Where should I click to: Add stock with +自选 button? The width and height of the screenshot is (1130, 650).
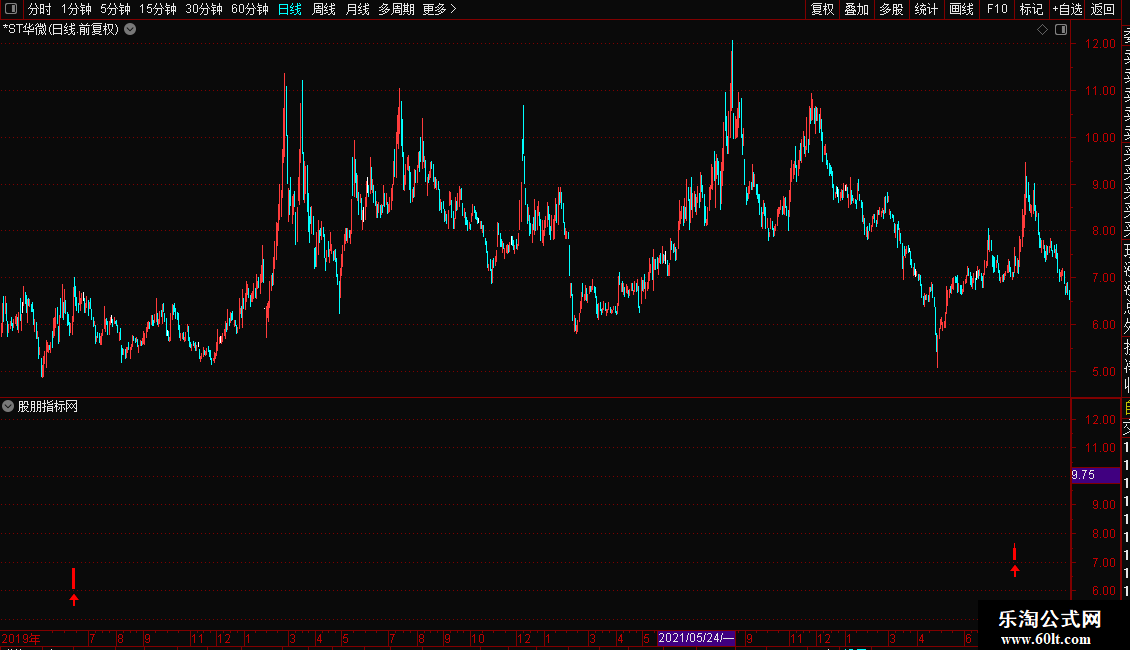pos(1067,9)
